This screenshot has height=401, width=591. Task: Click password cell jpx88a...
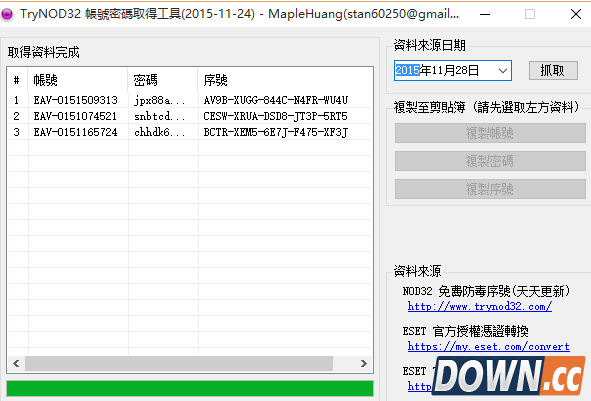159,100
